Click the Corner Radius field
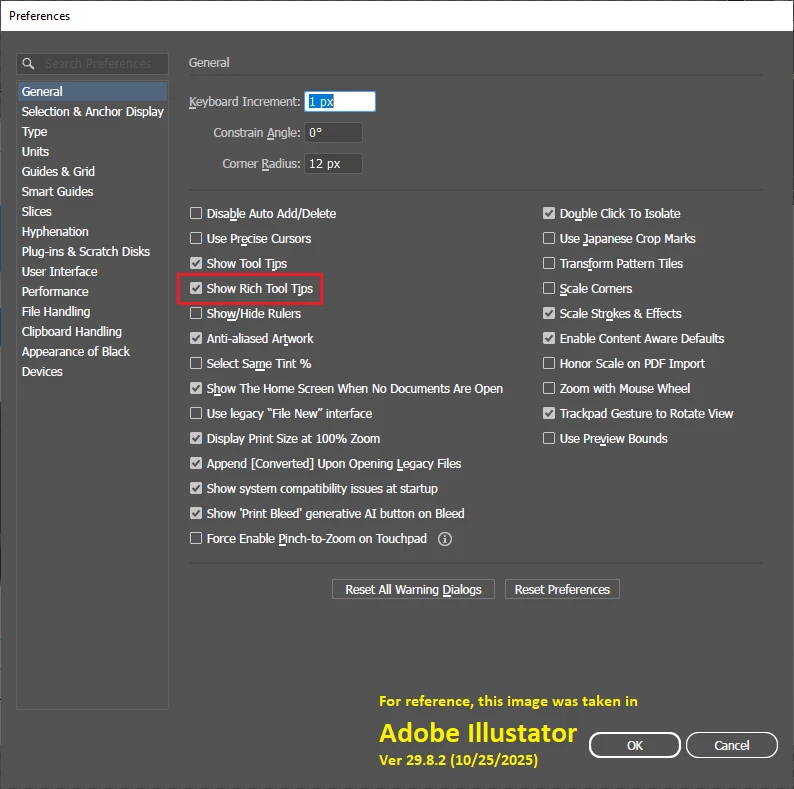Viewport: 794px width, 789px height. coord(333,164)
